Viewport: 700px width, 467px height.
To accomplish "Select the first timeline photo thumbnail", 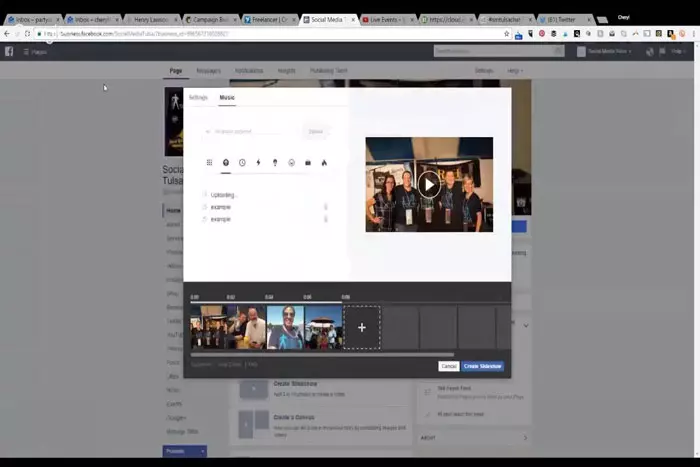I will tap(209, 327).
